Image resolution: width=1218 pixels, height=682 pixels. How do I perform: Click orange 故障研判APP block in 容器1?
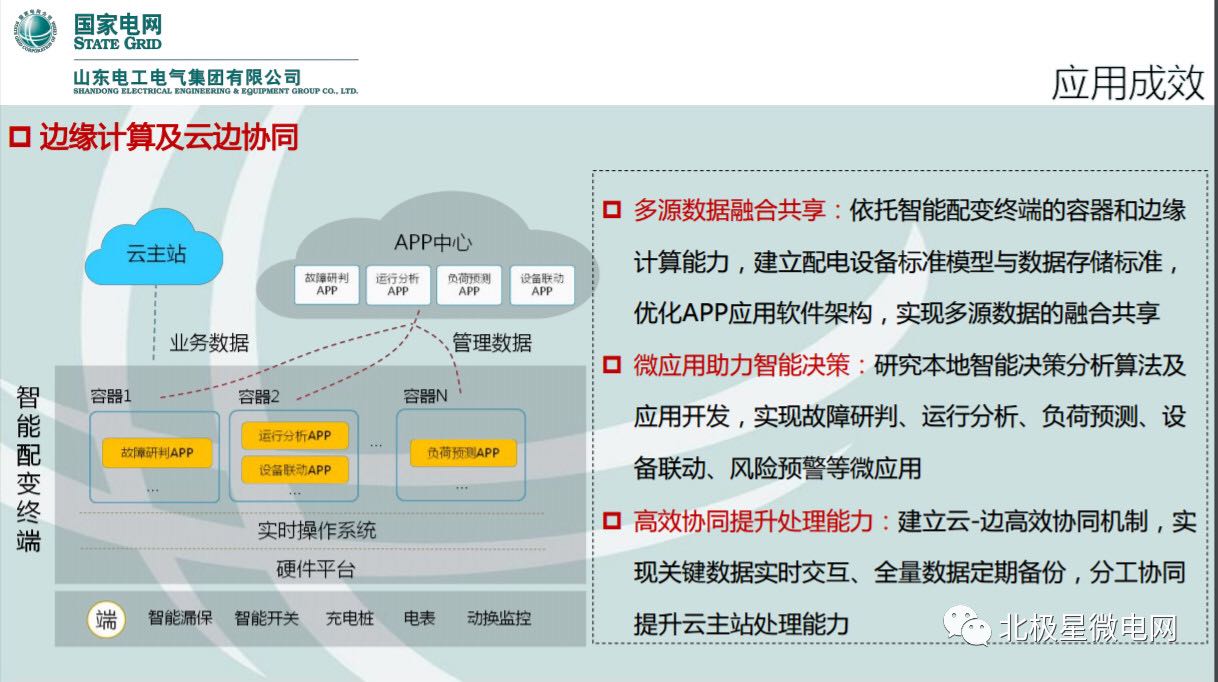coord(157,452)
